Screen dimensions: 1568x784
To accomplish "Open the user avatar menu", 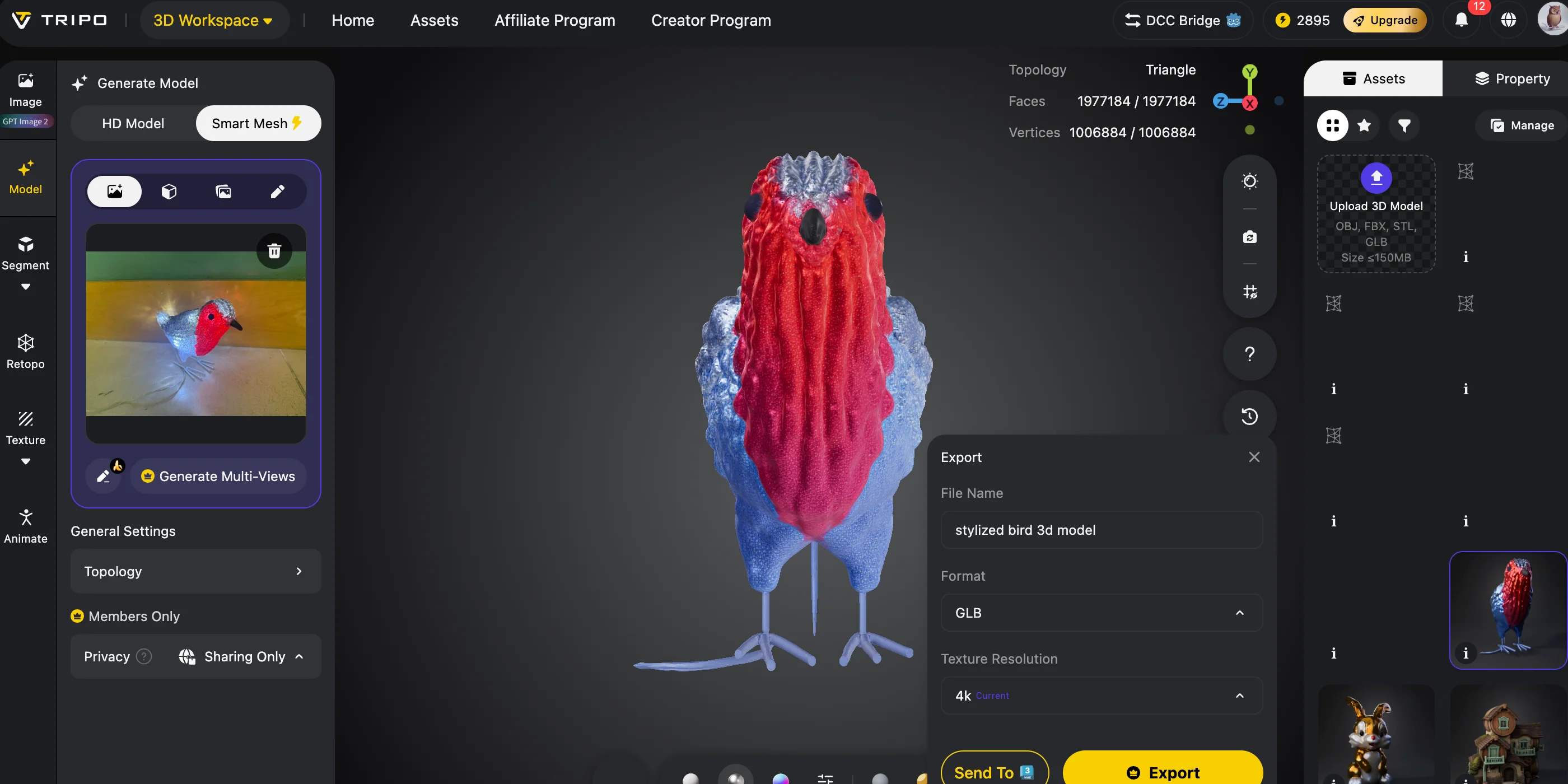I will [1552, 18].
